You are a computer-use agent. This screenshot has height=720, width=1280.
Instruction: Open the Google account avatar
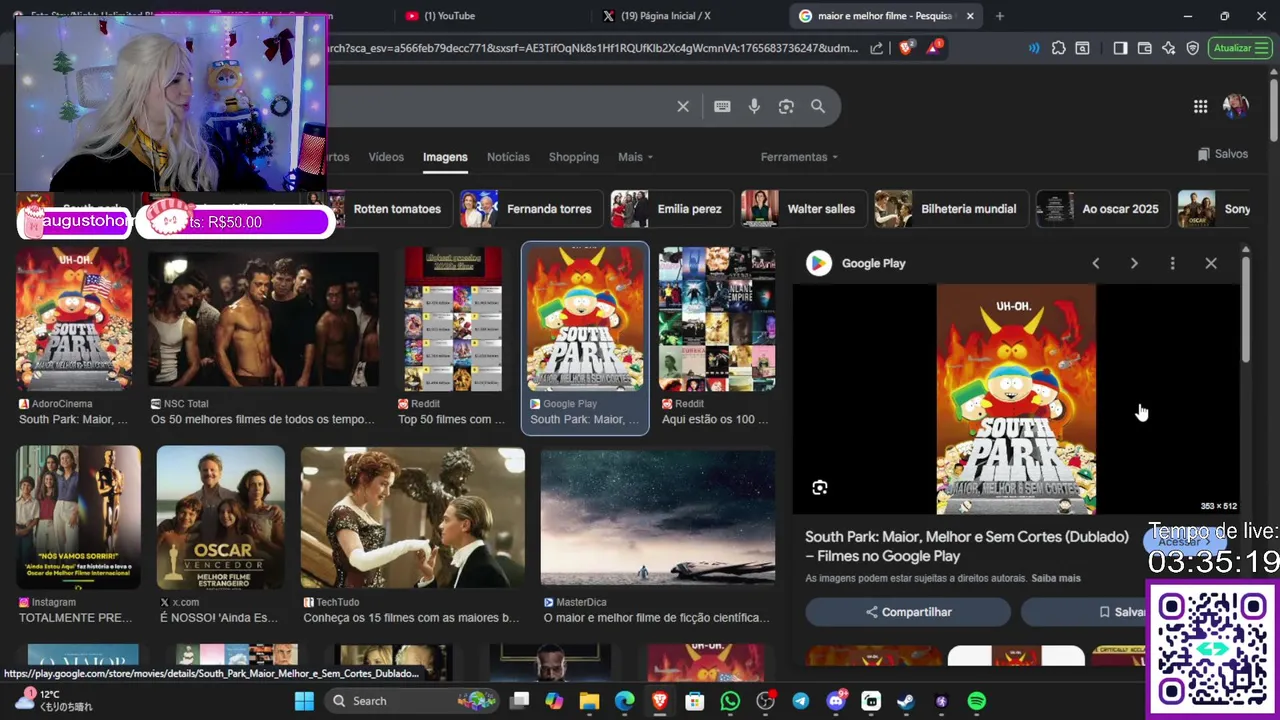[x=1236, y=107]
